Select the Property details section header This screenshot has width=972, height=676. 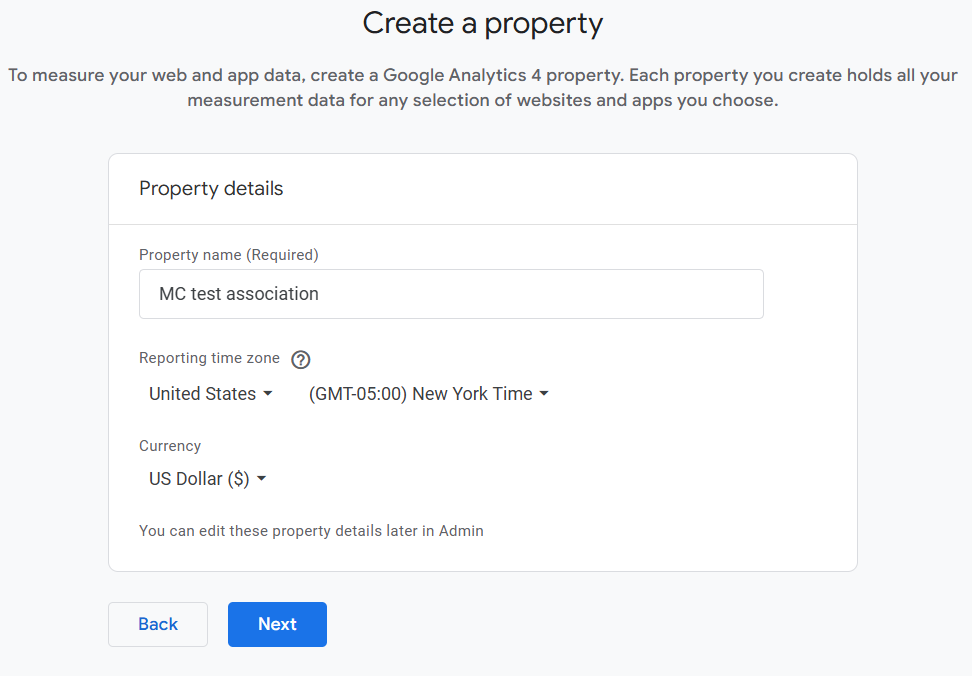point(211,188)
